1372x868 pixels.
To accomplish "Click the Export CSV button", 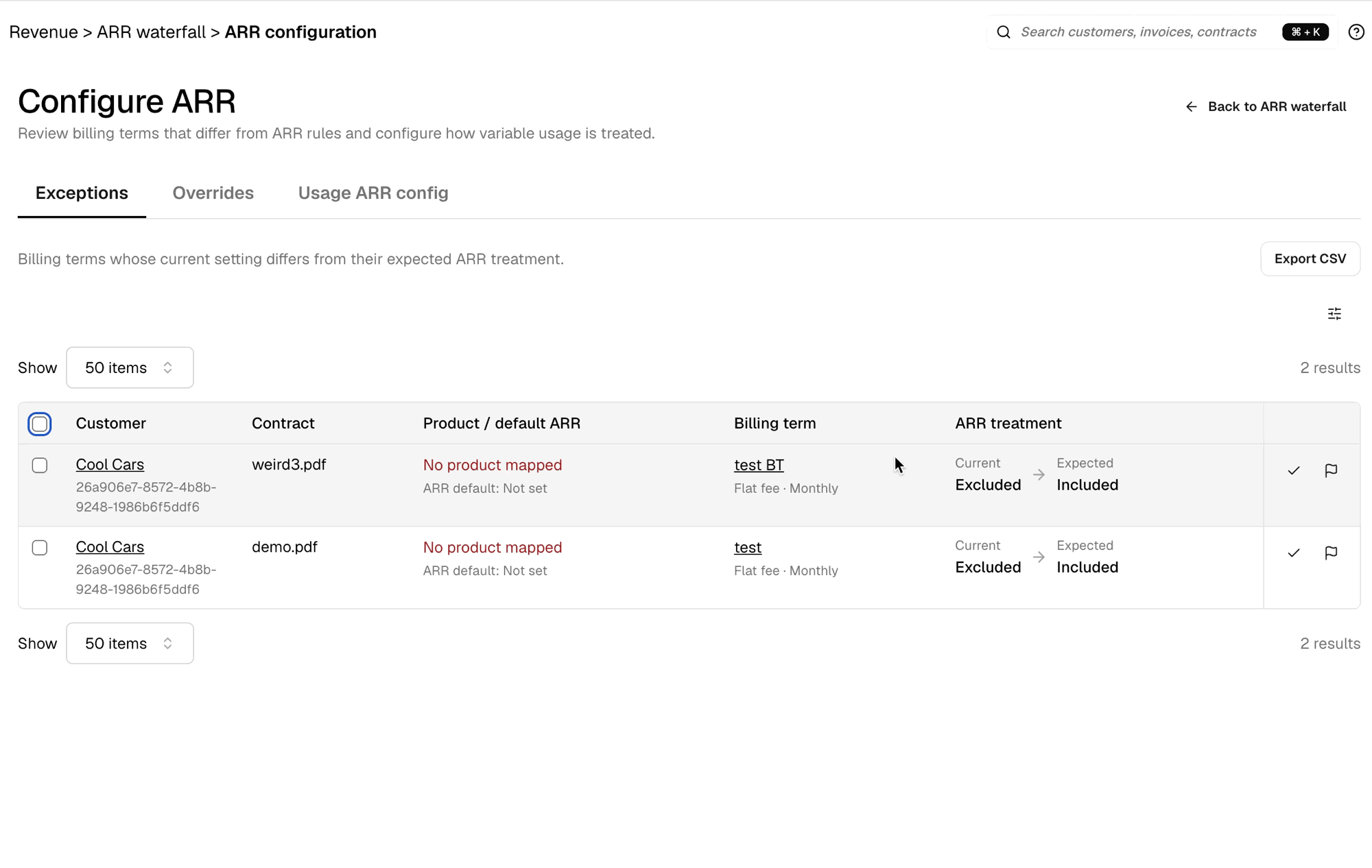I will [1310, 258].
